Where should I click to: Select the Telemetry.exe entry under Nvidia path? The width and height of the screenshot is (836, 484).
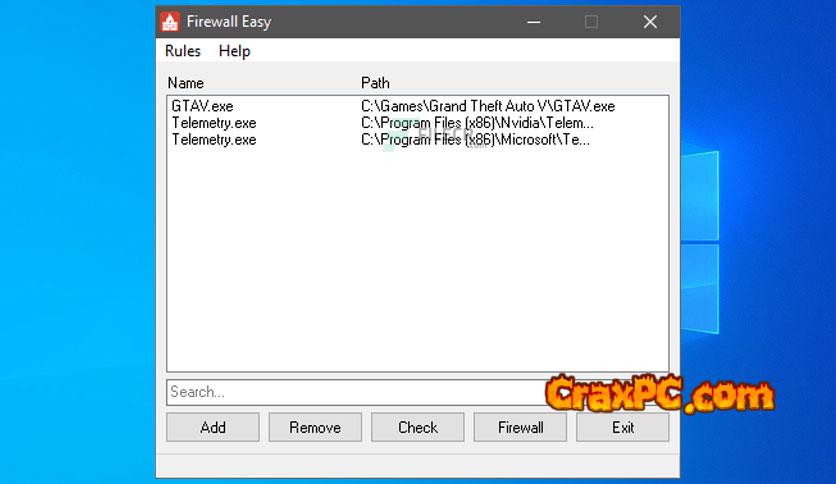pyautogui.click(x=214, y=123)
